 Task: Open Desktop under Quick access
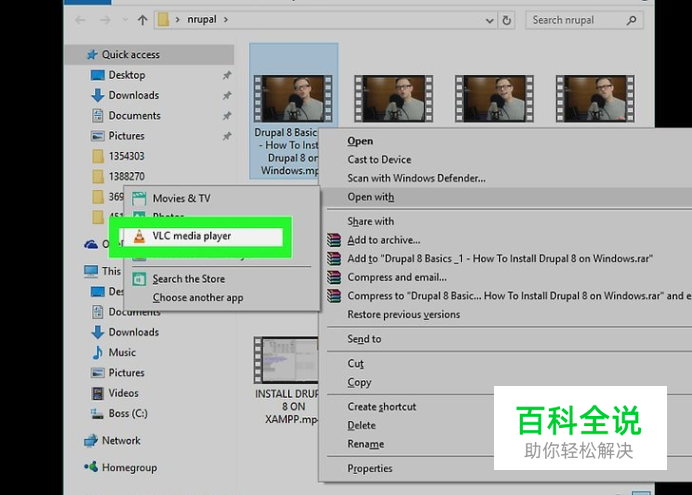127,75
